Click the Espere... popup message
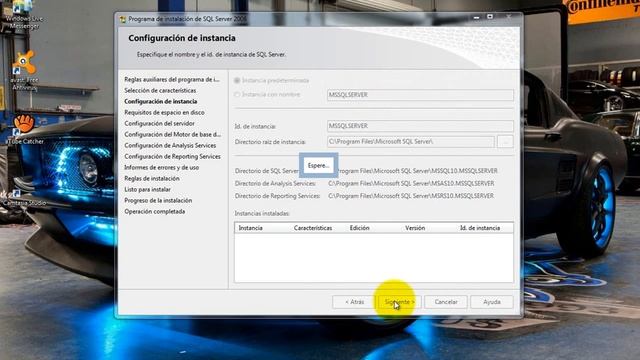 point(318,165)
